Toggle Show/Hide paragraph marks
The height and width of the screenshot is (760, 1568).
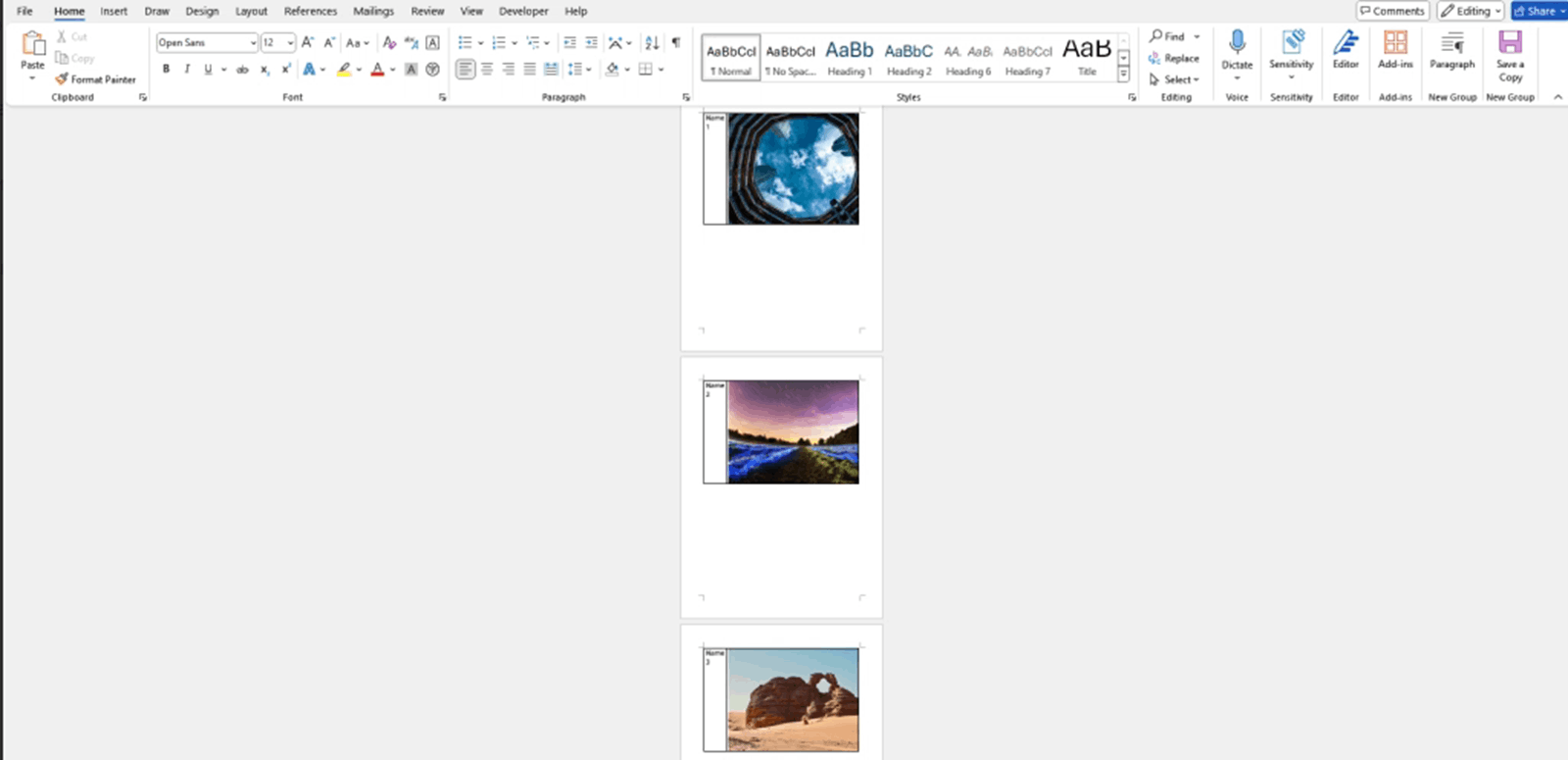click(675, 42)
